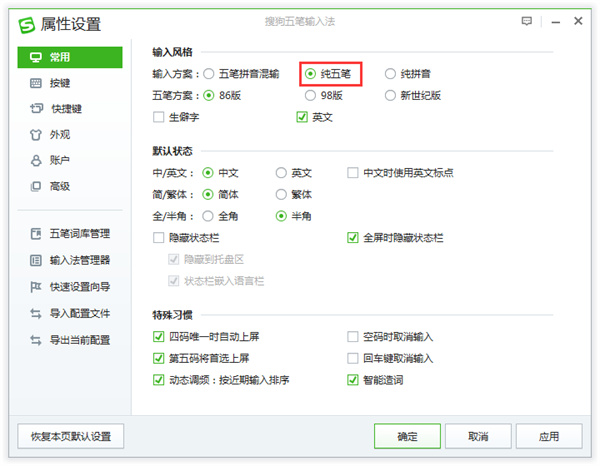Select the 纯拼音 input scheme radio button
Viewport: 600px width, 466px height.
(391, 74)
